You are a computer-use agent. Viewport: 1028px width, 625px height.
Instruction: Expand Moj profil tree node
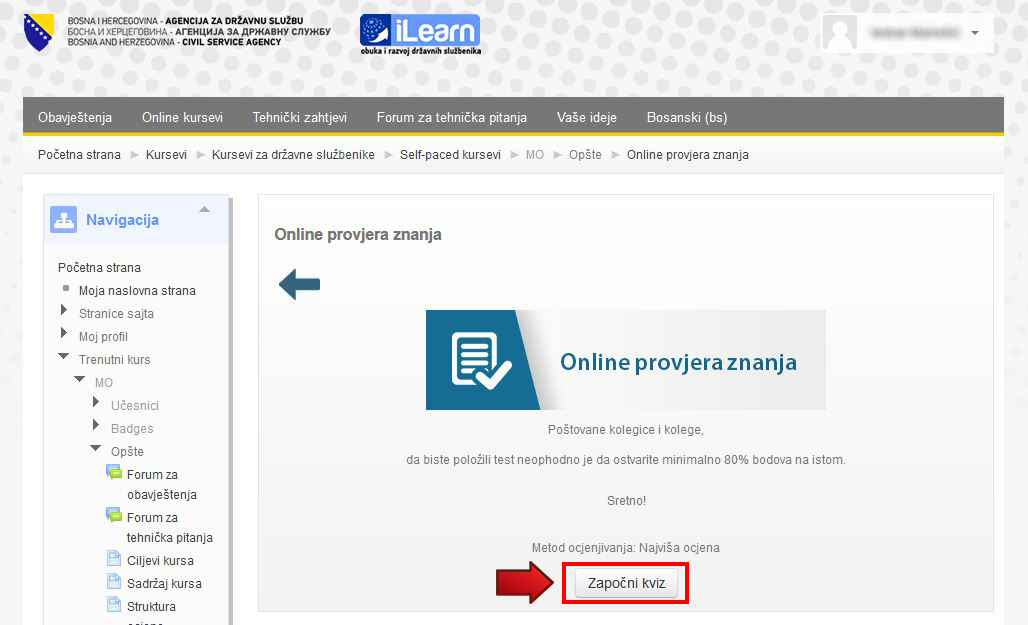(x=65, y=335)
